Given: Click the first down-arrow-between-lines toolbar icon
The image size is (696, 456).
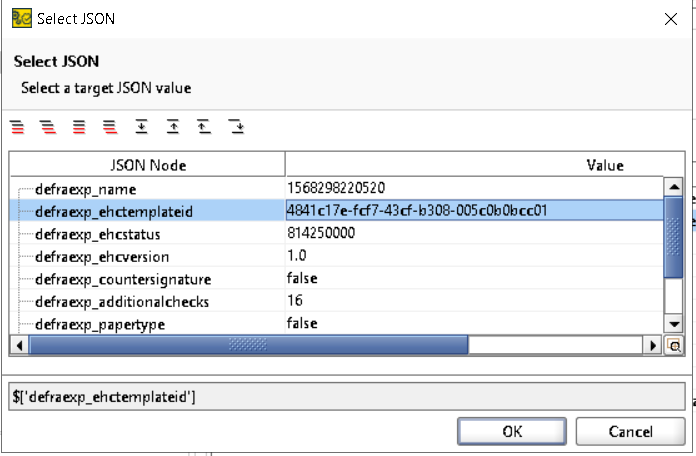Looking at the screenshot, I should pyautogui.click(x=142, y=127).
